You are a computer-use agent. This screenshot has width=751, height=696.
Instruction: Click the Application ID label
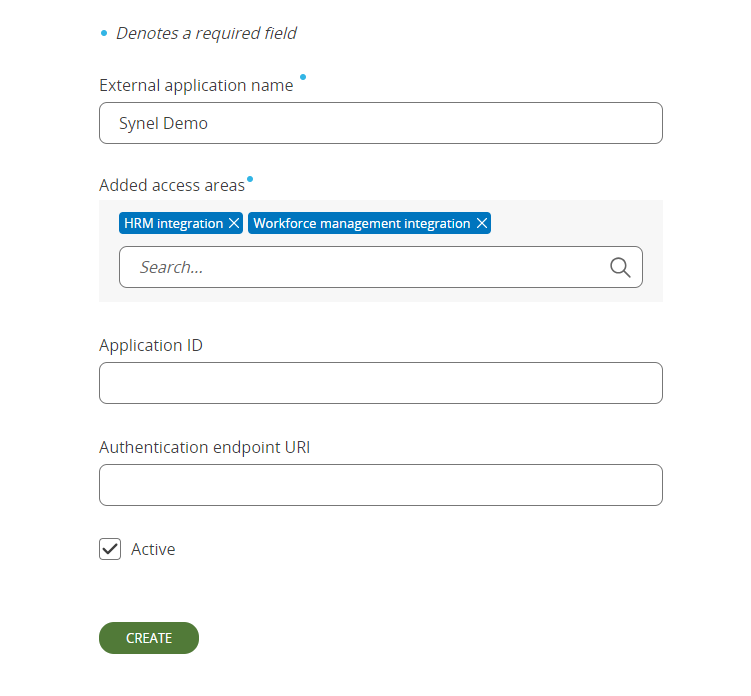pyautogui.click(x=151, y=345)
